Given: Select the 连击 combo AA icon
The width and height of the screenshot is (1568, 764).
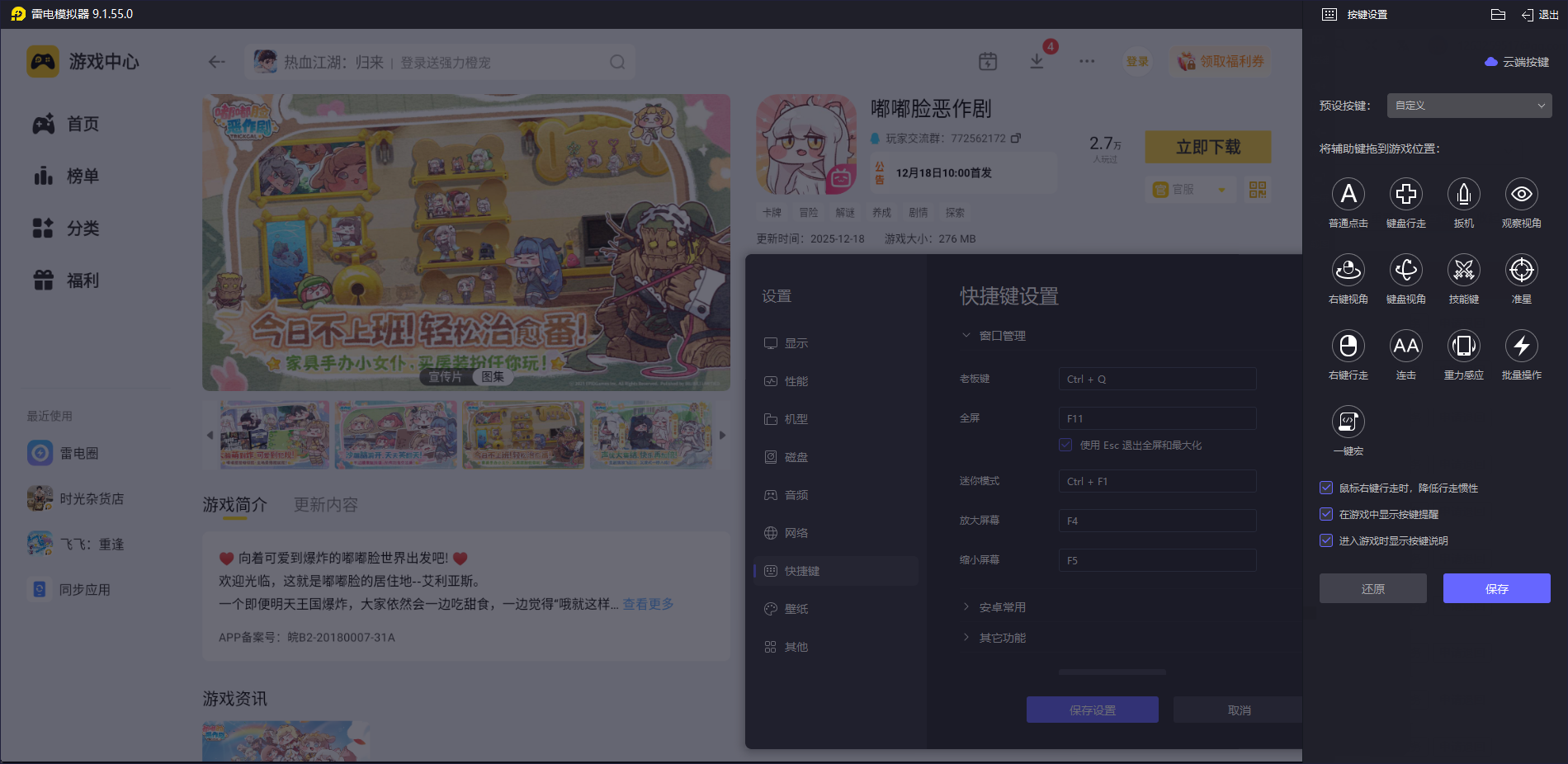Looking at the screenshot, I should [x=1406, y=346].
